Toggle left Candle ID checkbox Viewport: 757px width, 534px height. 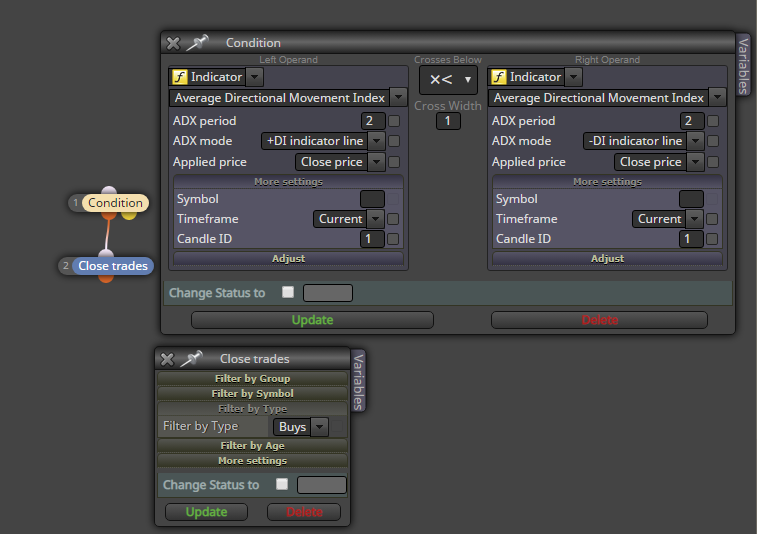pyautogui.click(x=393, y=239)
